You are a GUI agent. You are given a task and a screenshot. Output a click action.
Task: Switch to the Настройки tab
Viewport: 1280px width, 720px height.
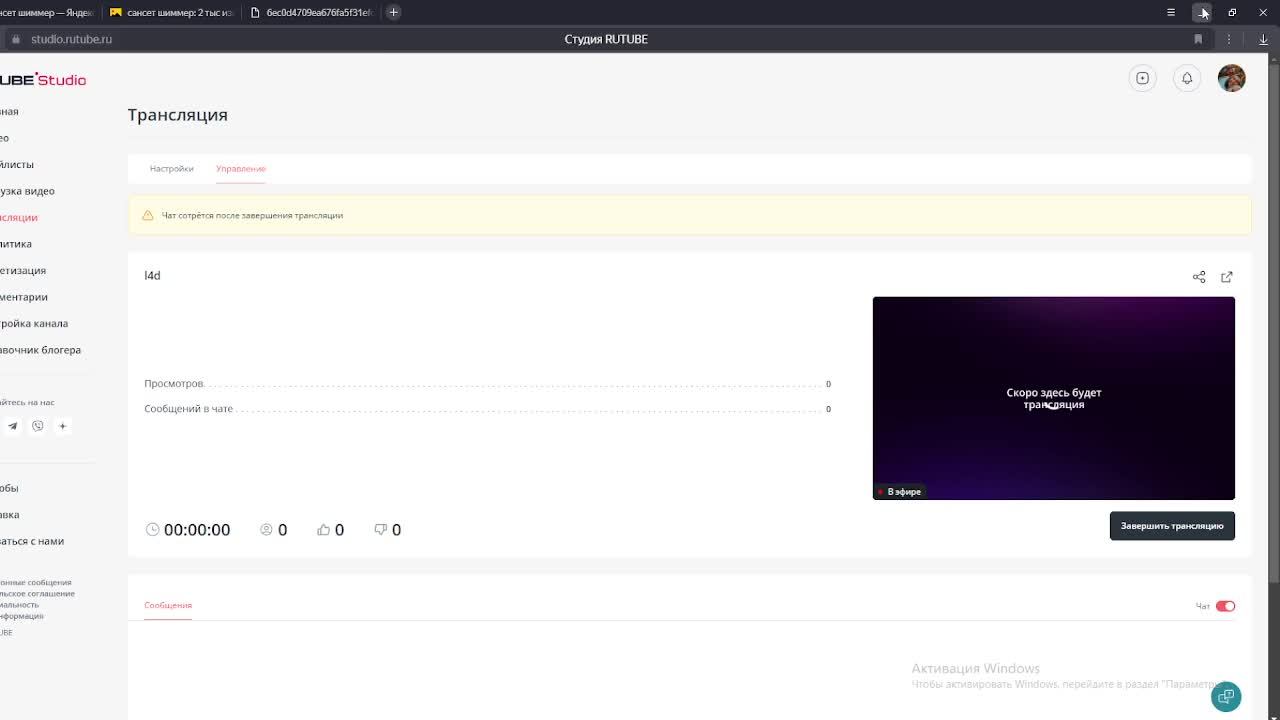(x=172, y=168)
